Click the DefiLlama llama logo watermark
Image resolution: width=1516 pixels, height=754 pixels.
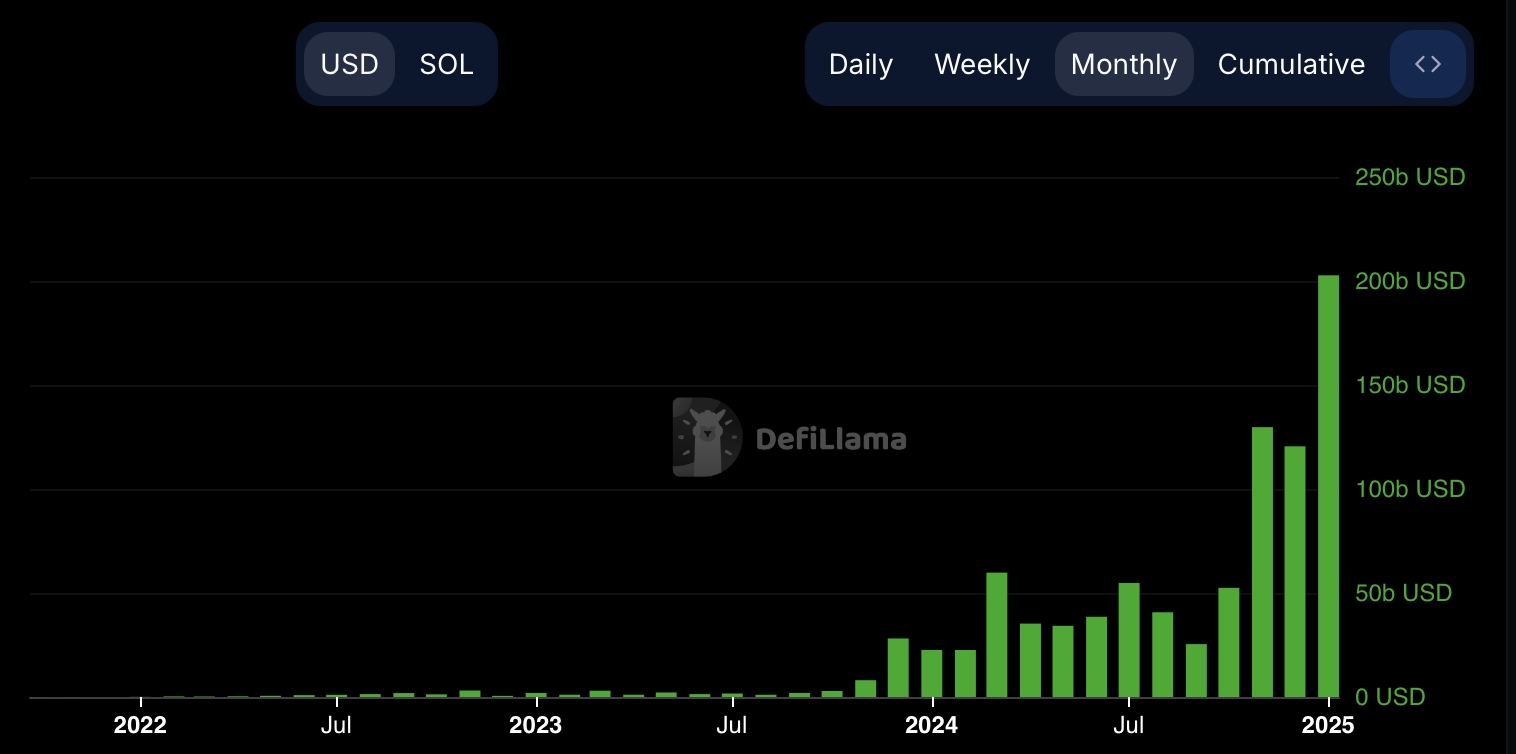708,437
